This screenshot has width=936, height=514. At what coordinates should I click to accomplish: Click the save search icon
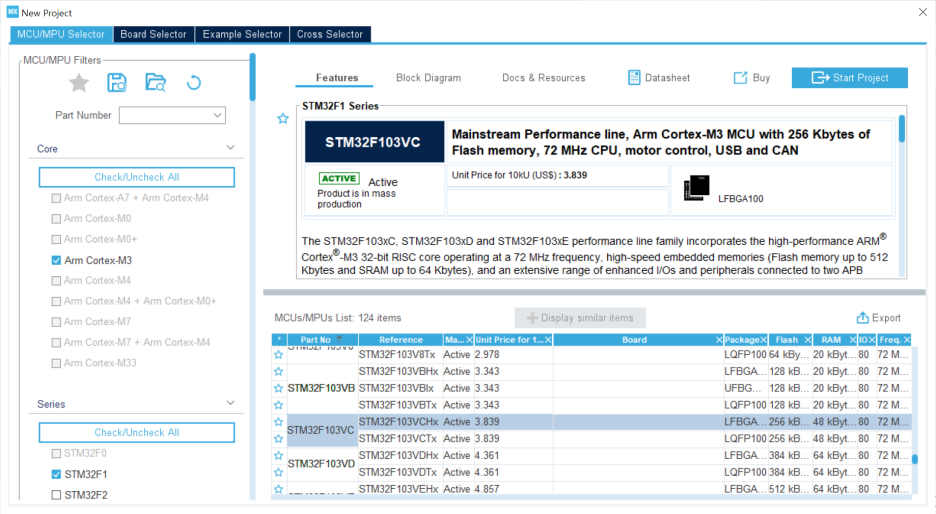pyautogui.click(x=117, y=82)
